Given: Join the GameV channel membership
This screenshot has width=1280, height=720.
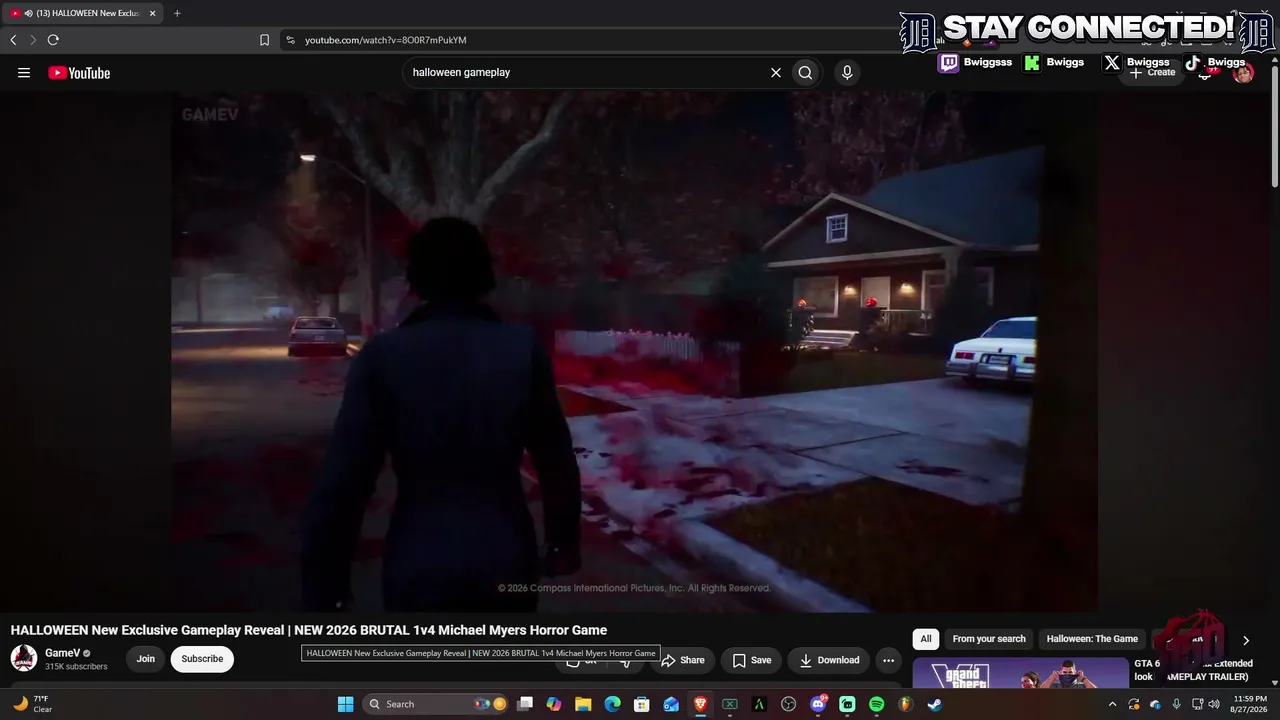Looking at the screenshot, I should (x=146, y=659).
